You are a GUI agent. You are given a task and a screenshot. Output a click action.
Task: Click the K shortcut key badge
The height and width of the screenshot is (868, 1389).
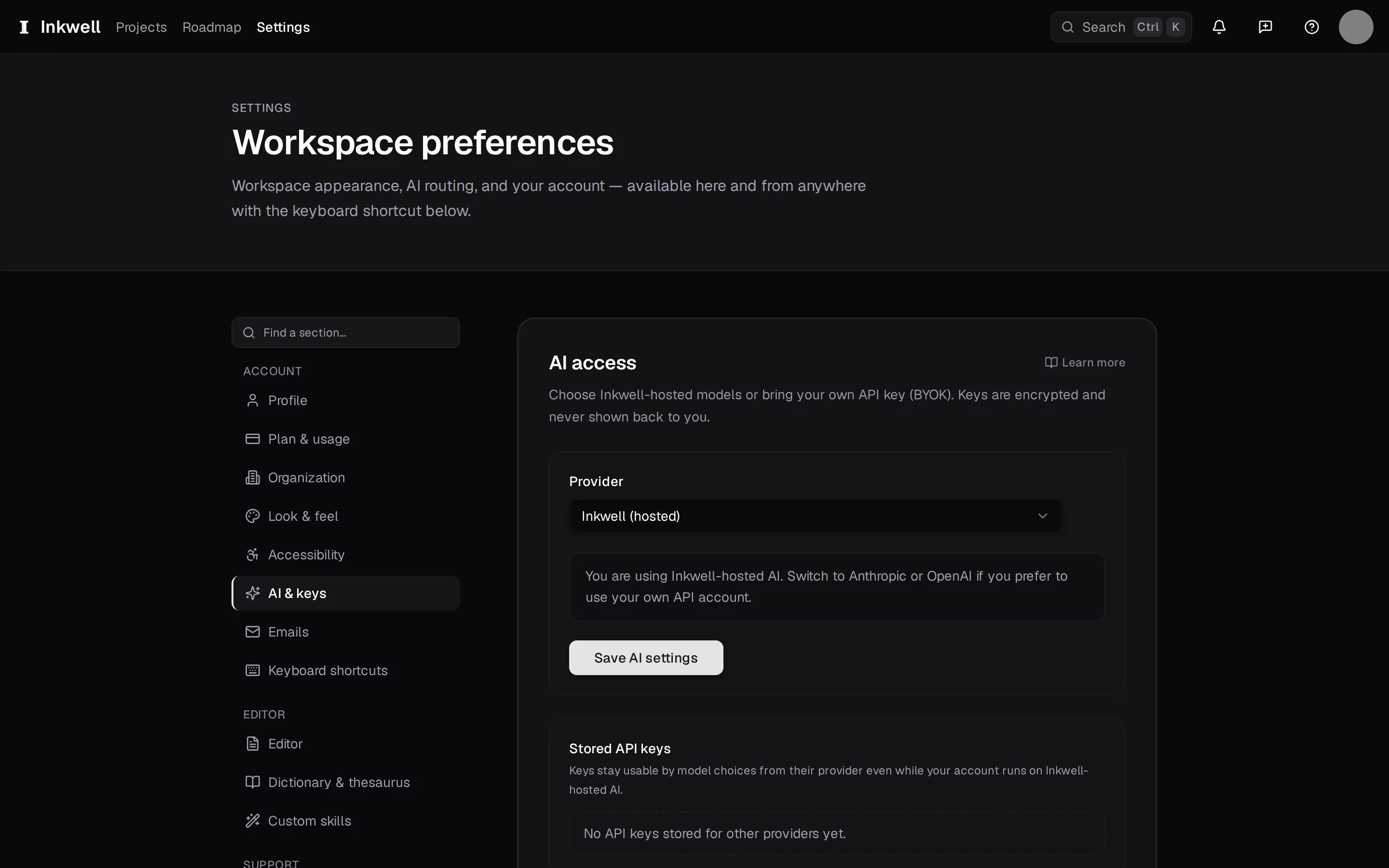(1175, 27)
